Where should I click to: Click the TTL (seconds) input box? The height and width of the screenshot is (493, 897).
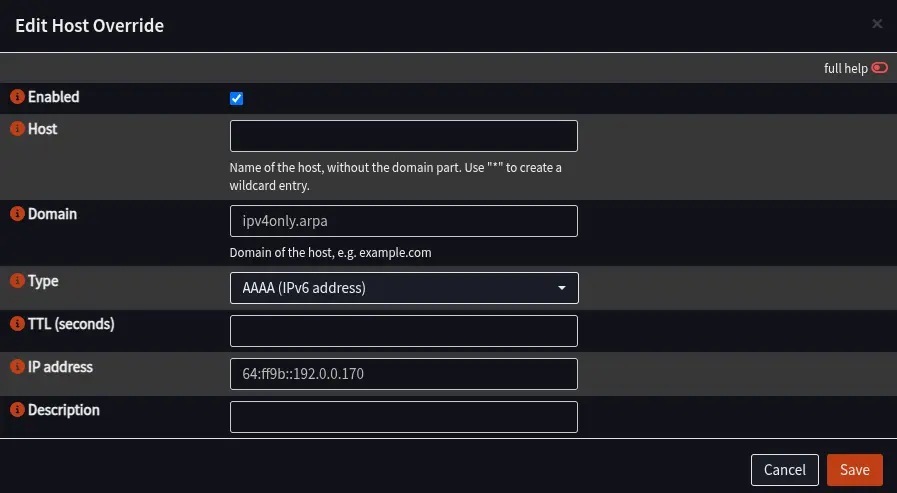[404, 331]
